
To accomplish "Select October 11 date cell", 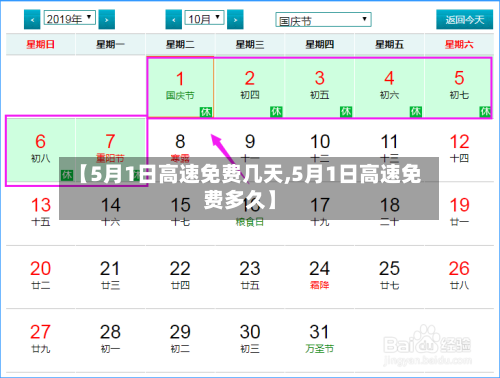I will coord(389,150).
